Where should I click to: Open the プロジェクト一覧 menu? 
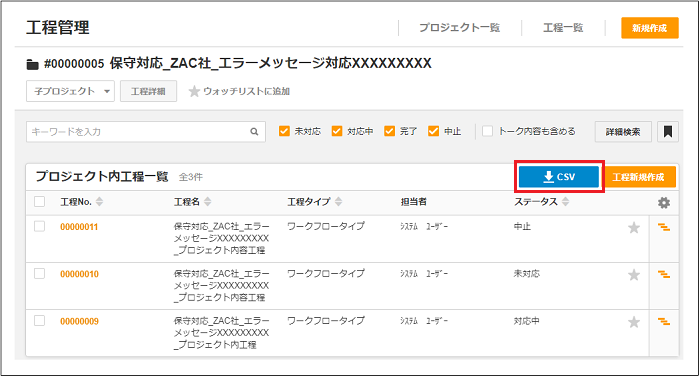pyautogui.click(x=459, y=28)
